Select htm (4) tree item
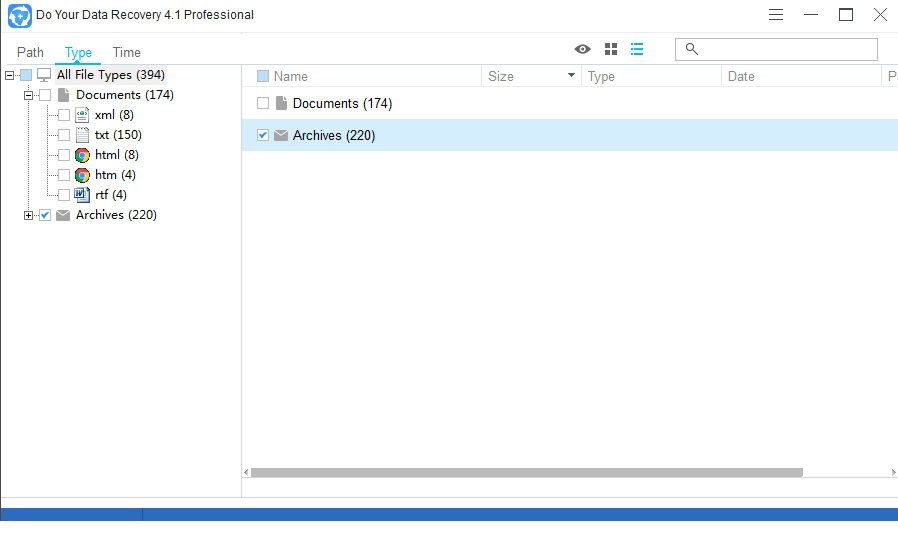Screen dimensions: 898x541 (x=115, y=175)
